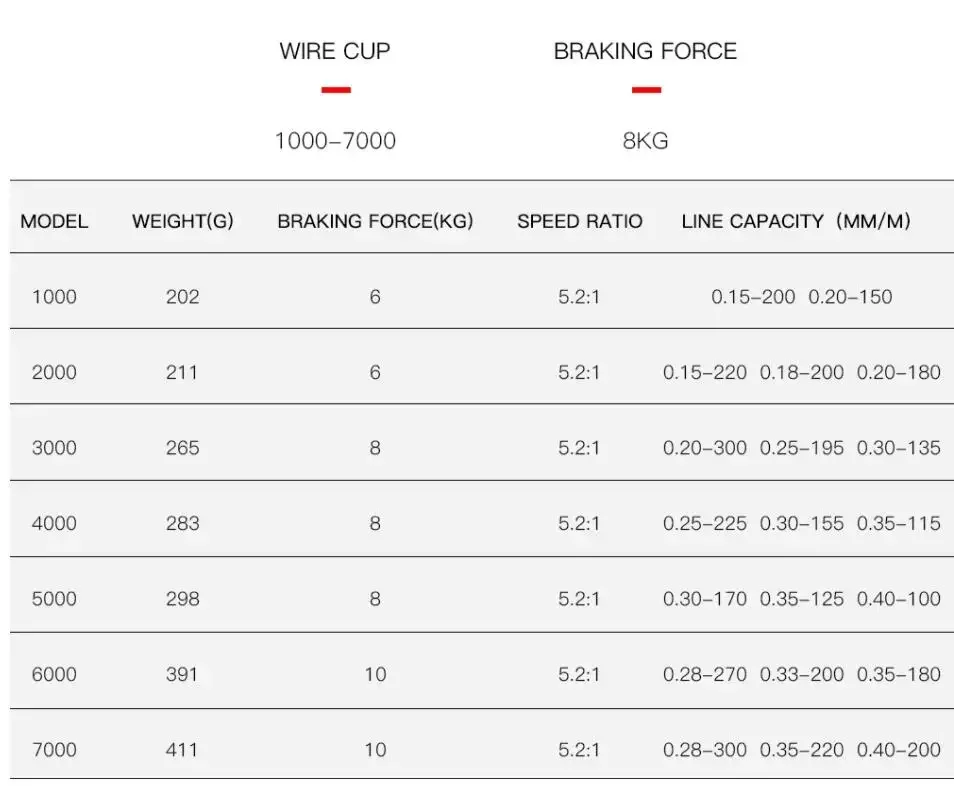Click the 0.40–100 line capacity entry
This screenshot has height=805, width=954.
tap(898, 599)
